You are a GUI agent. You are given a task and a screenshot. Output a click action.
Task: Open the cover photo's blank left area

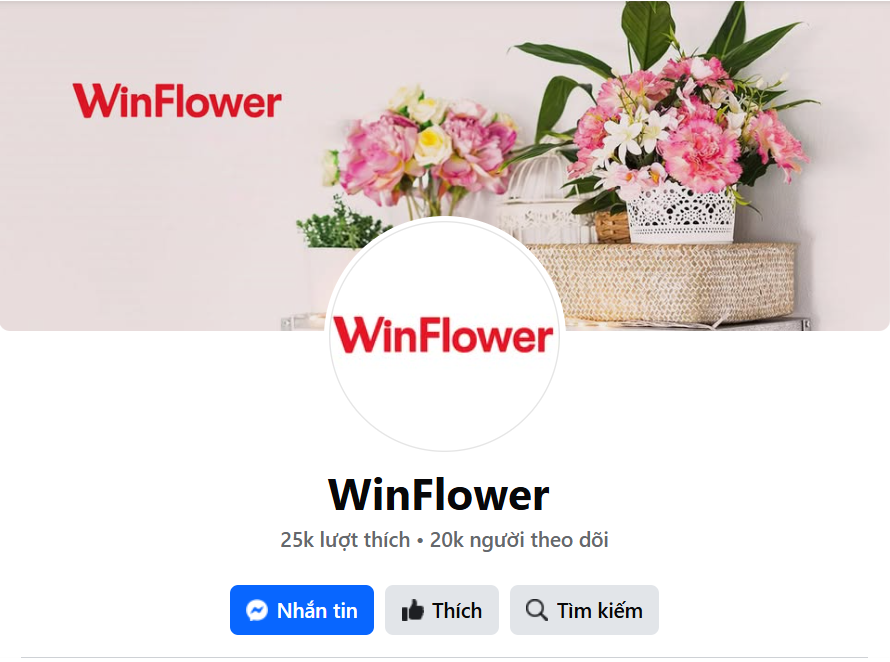pos(142,227)
